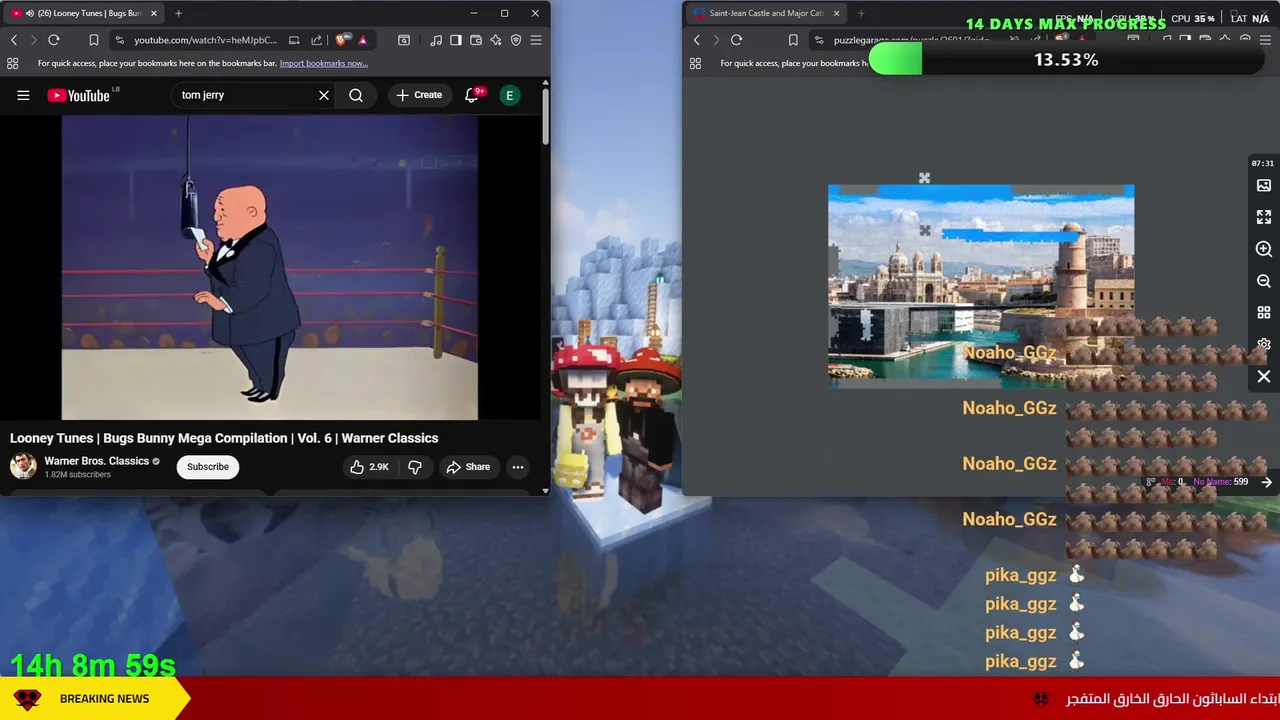Open the search tabs icon in YouTube window

404,40
